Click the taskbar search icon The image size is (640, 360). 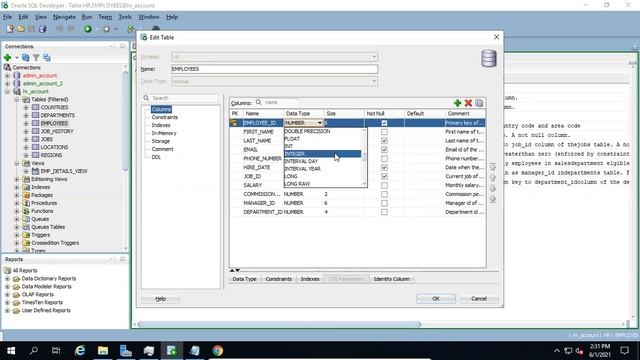(x=34, y=351)
